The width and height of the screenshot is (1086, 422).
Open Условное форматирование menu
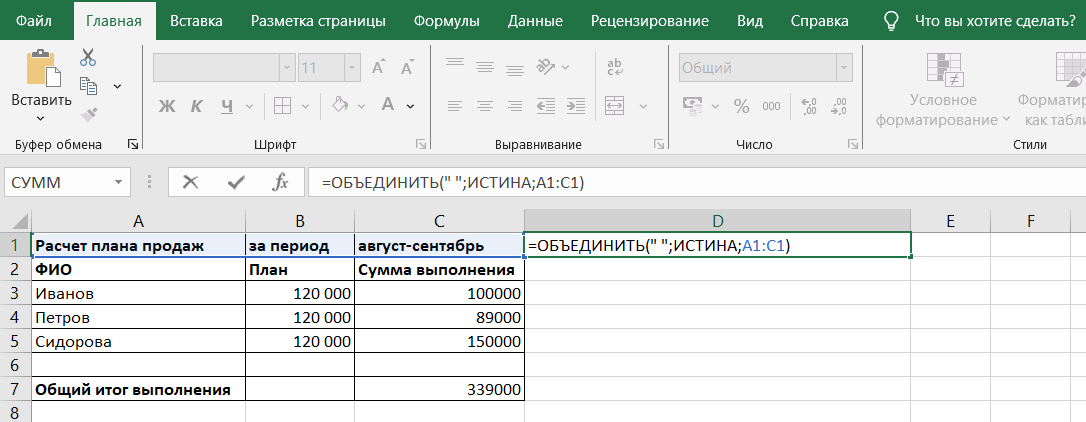[943, 90]
